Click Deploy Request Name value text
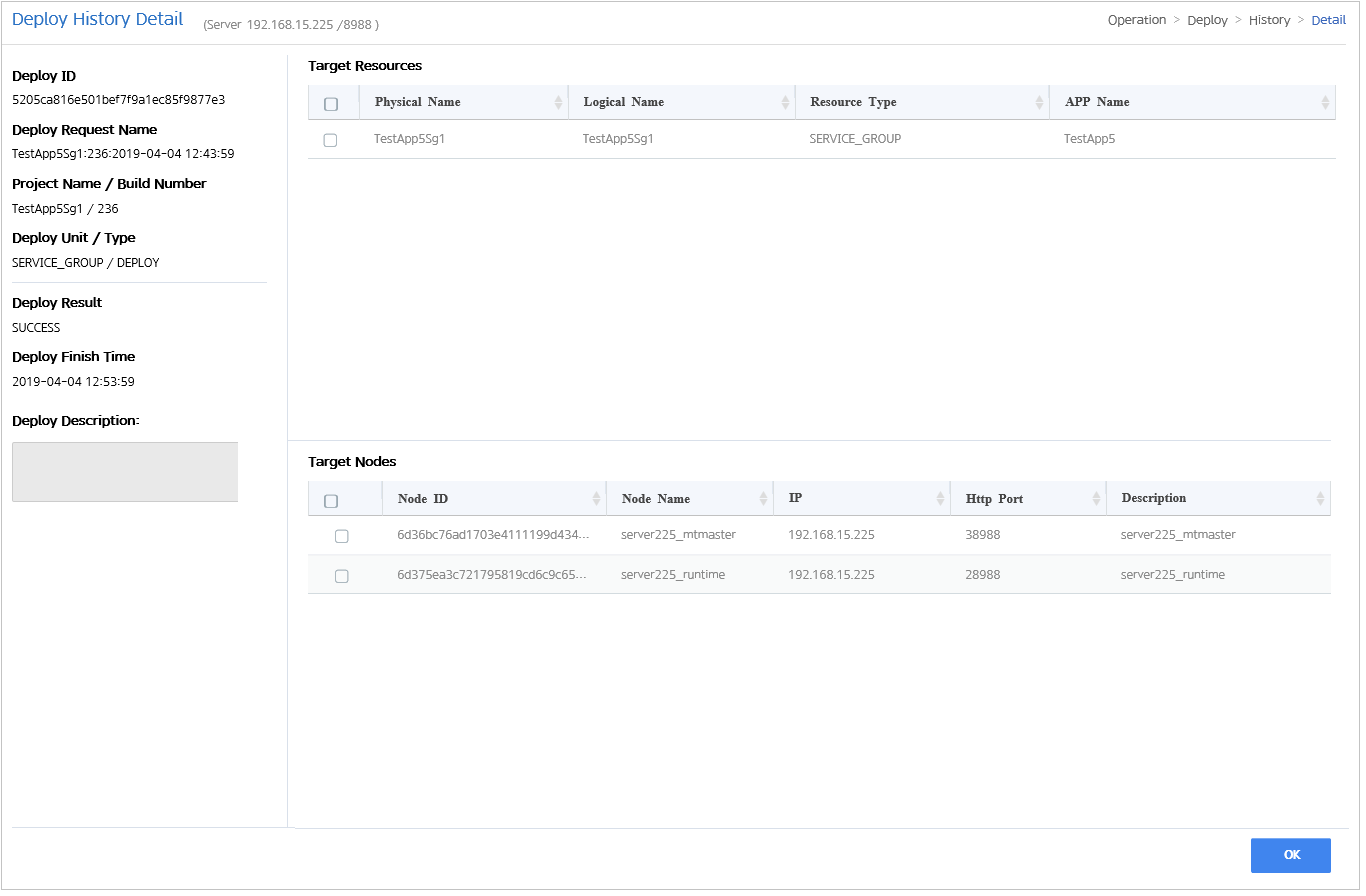This screenshot has height=896, width=1366. (123, 154)
